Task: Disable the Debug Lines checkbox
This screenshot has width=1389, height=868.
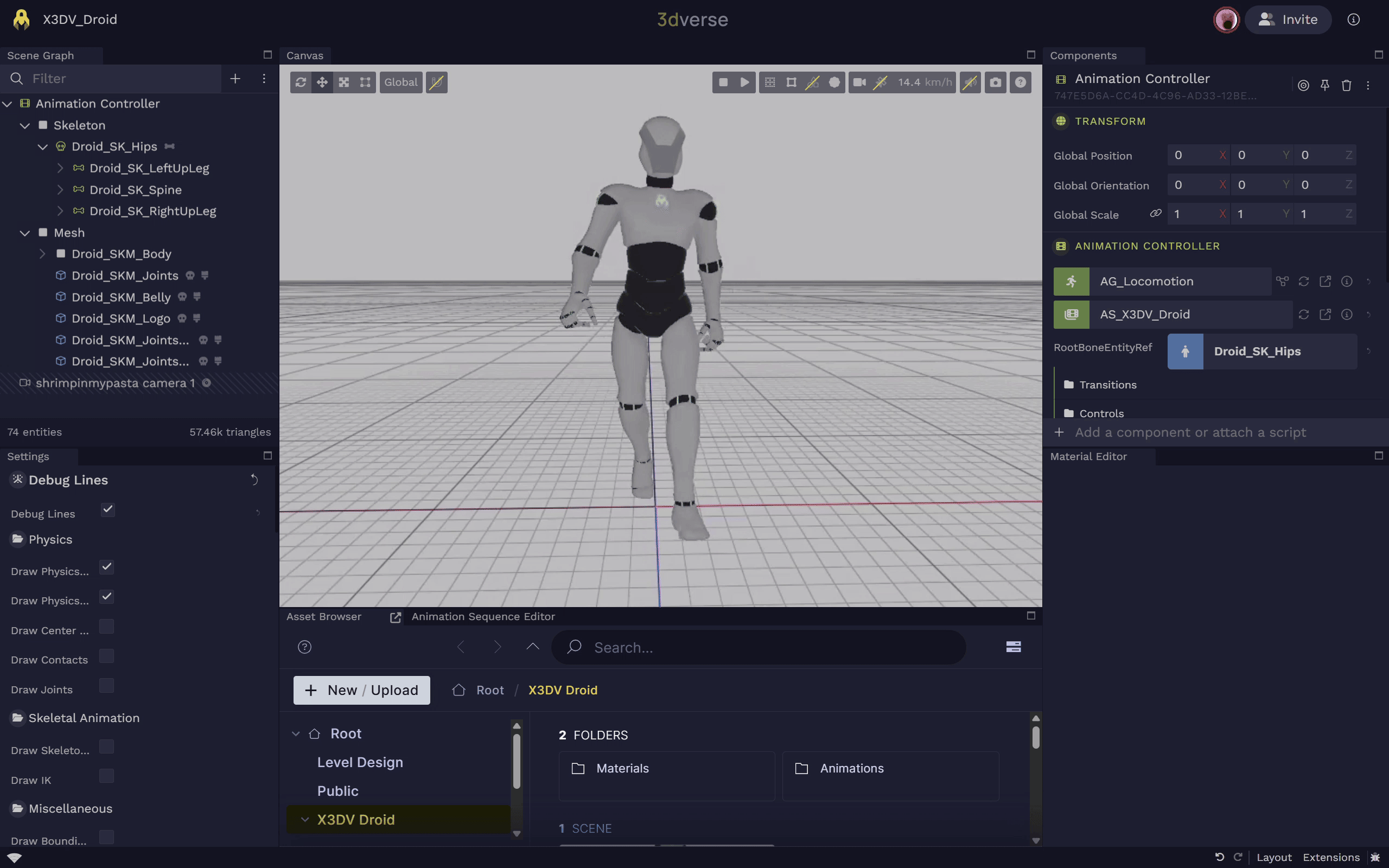Action: coord(107,510)
